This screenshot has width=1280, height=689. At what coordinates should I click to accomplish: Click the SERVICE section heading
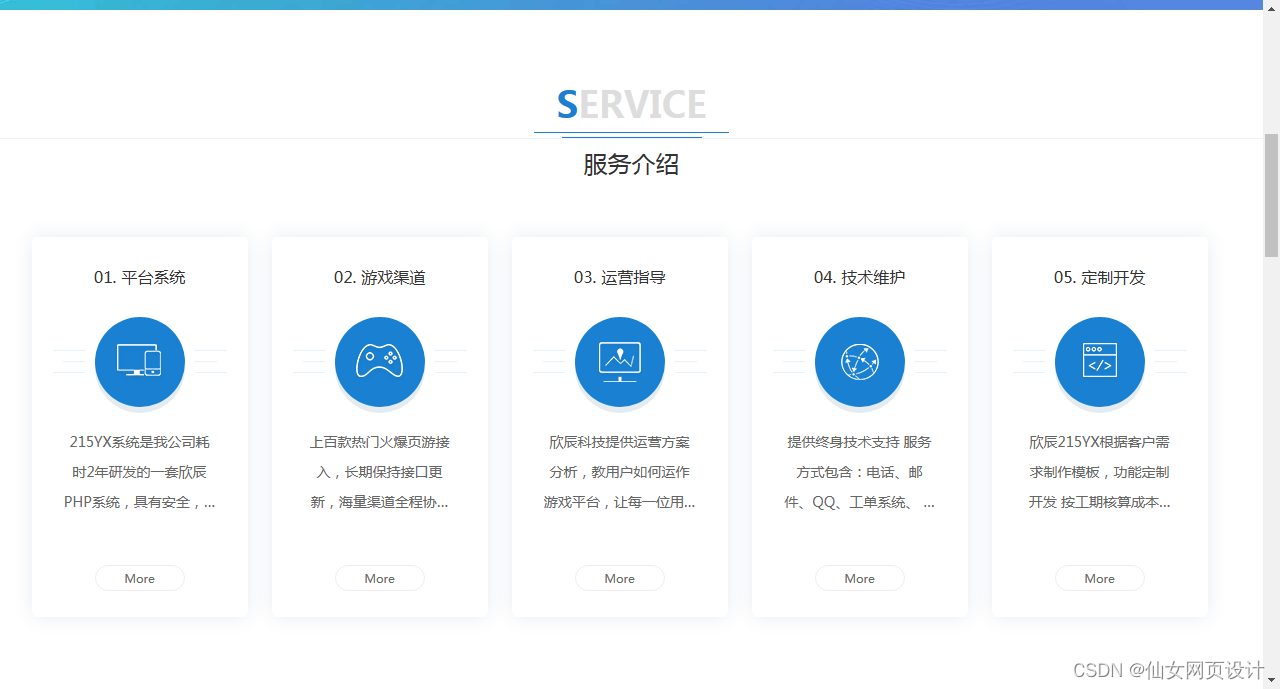pos(631,103)
